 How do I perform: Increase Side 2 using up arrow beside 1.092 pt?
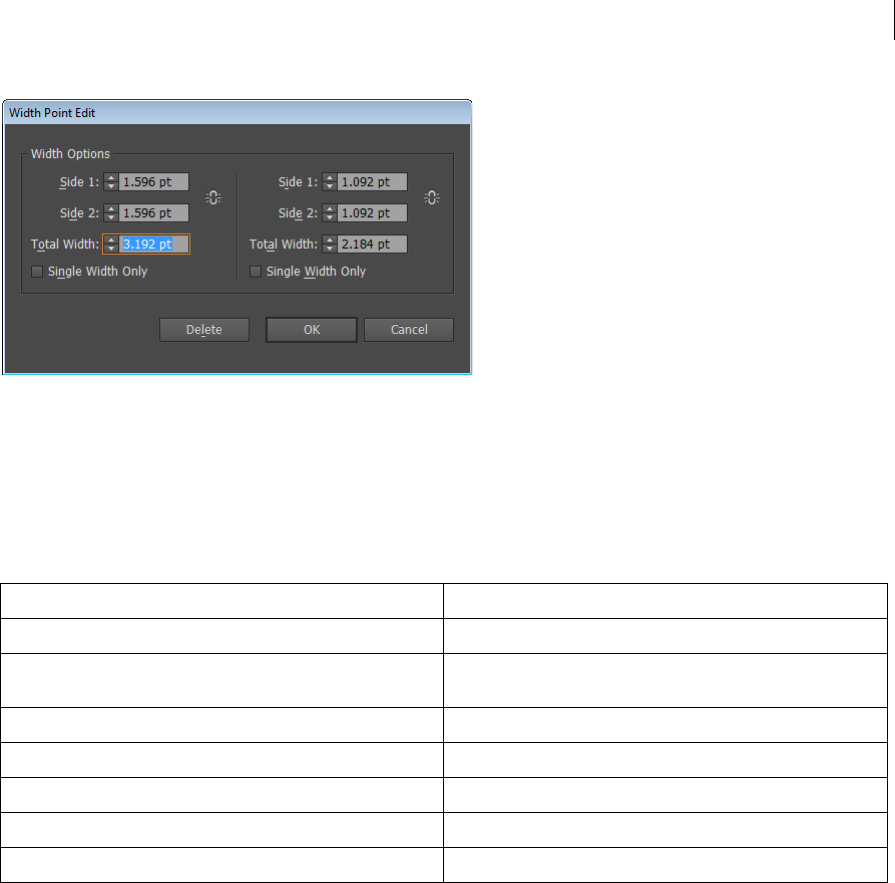[x=330, y=209]
